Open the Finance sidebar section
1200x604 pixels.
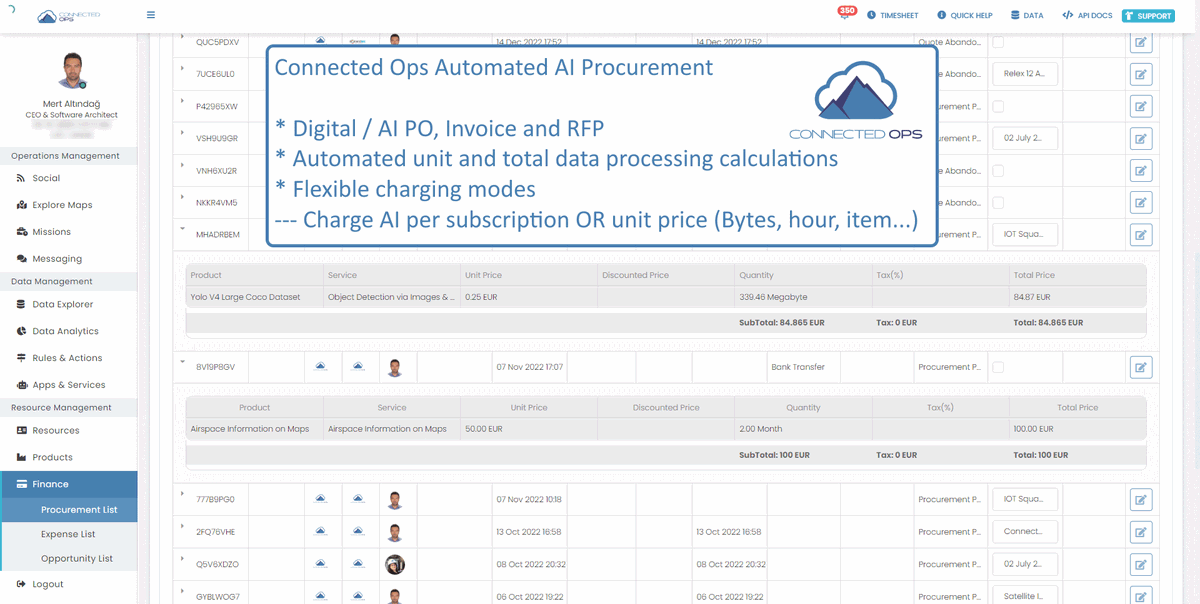tap(68, 484)
